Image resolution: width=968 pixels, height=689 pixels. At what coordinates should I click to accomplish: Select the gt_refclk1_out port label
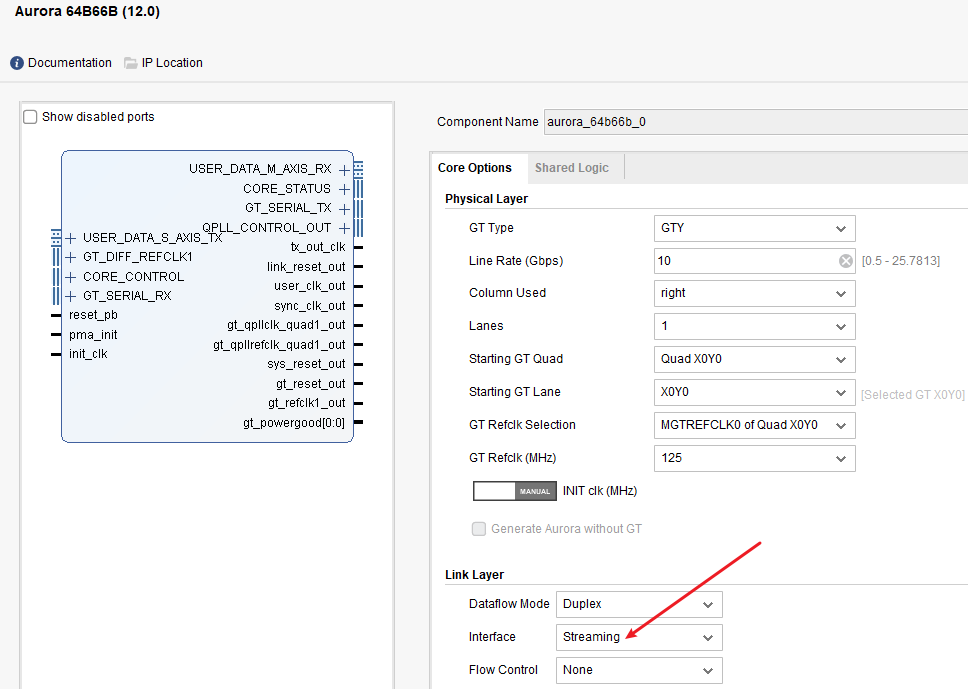[x=307, y=403]
